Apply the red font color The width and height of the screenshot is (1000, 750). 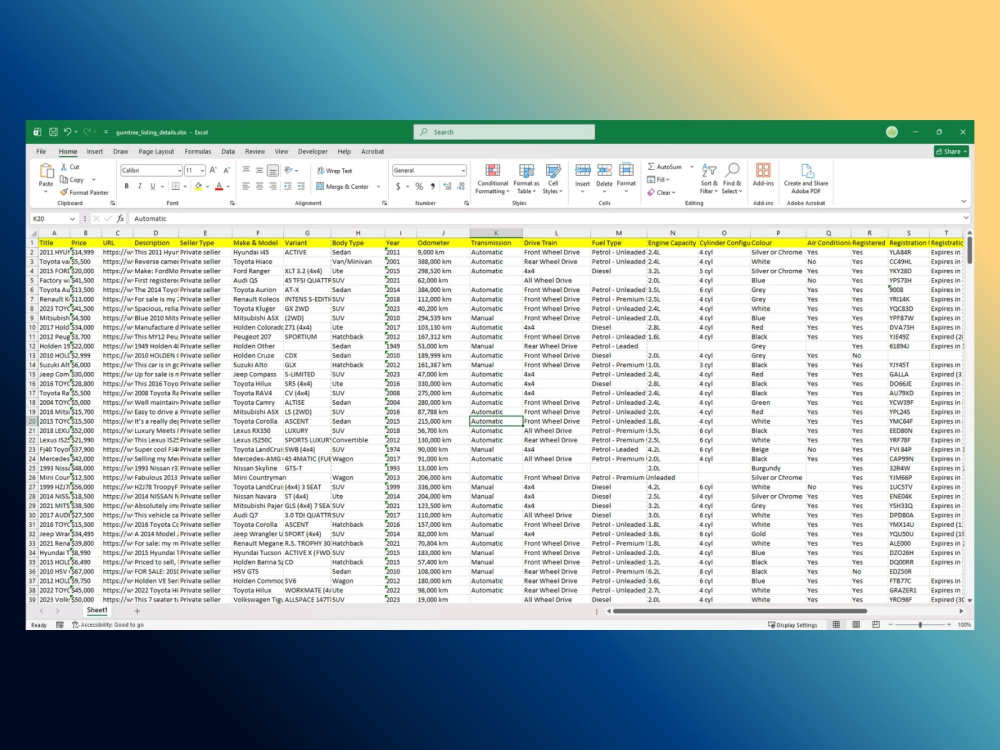[x=219, y=186]
